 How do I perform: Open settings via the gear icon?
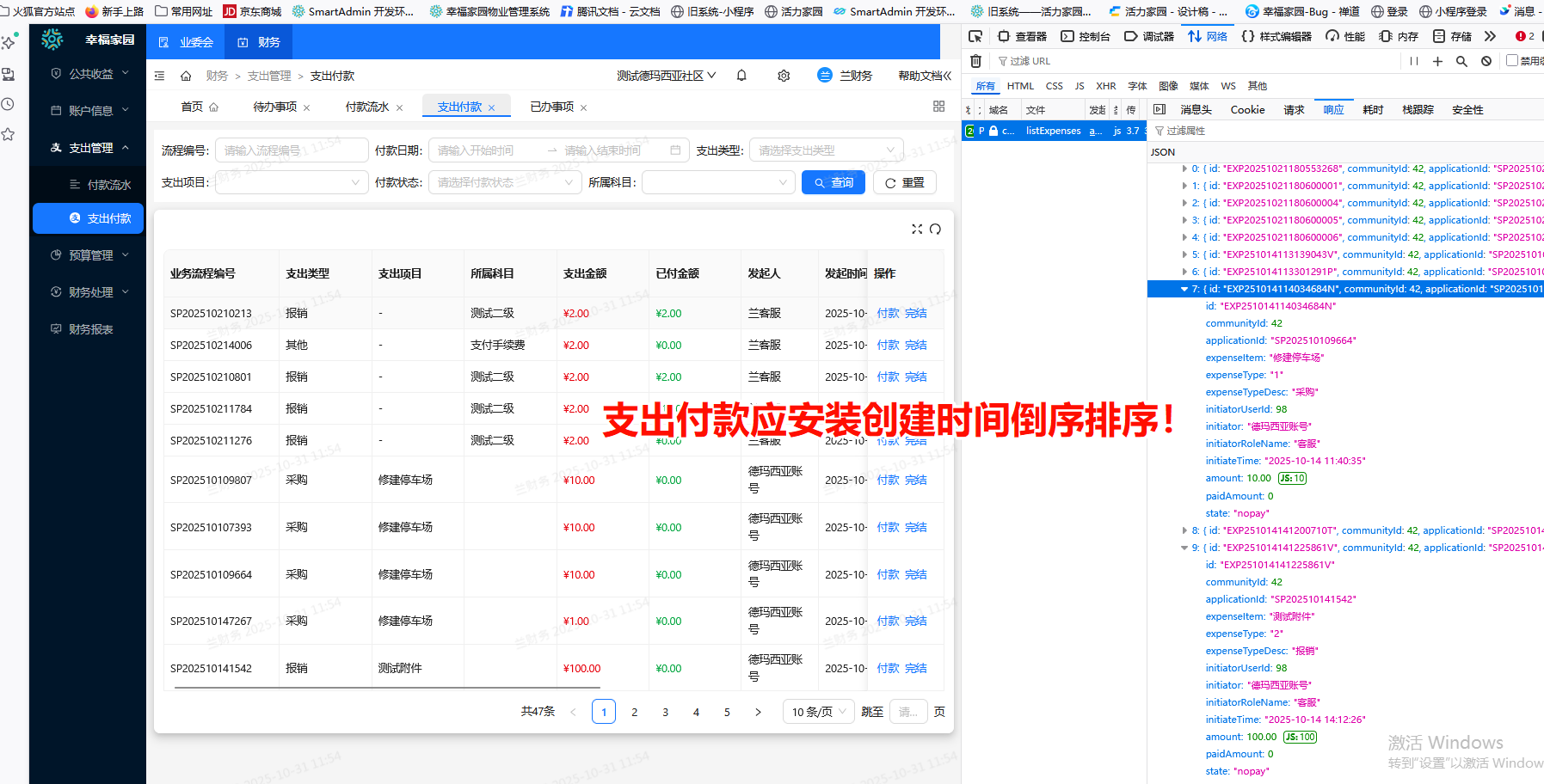pyautogui.click(x=784, y=76)
